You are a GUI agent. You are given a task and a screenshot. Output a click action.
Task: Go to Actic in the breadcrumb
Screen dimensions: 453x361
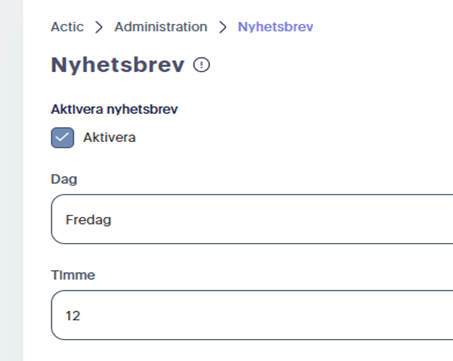67,27
